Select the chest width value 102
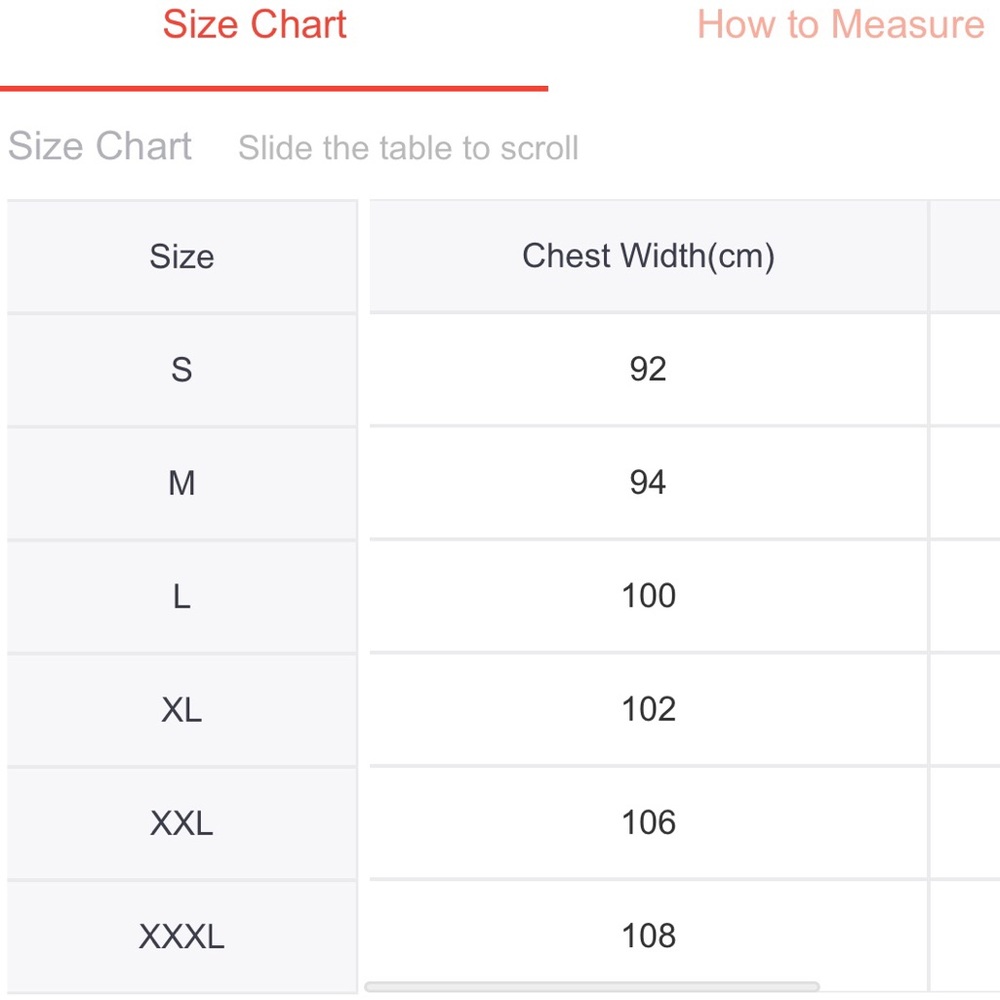This screenshot has width=1000, height=1000. point(648,710)
